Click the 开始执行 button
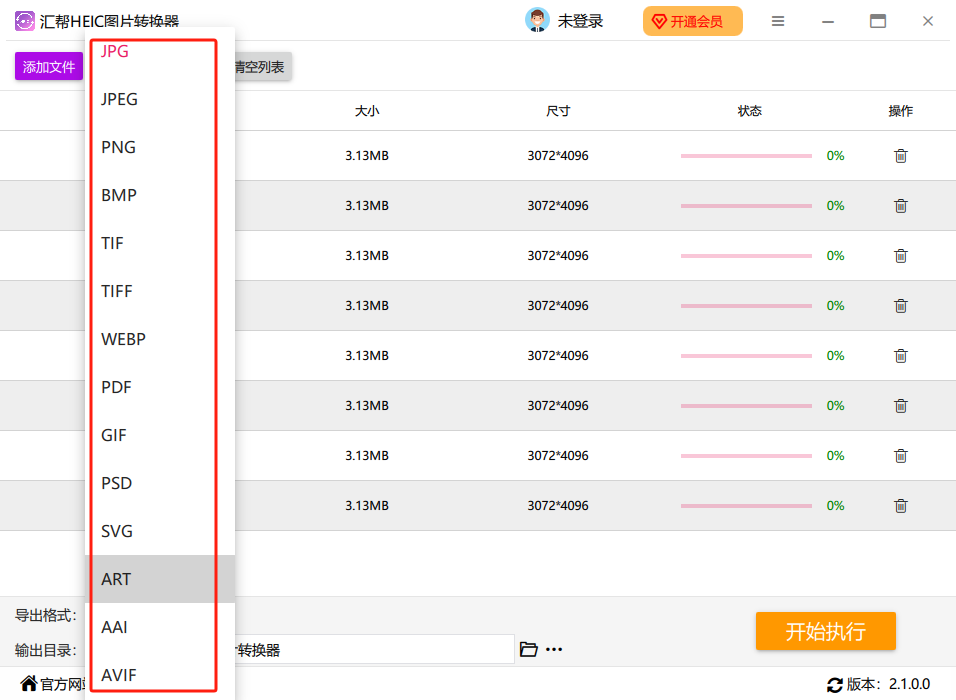 [825, 631]
